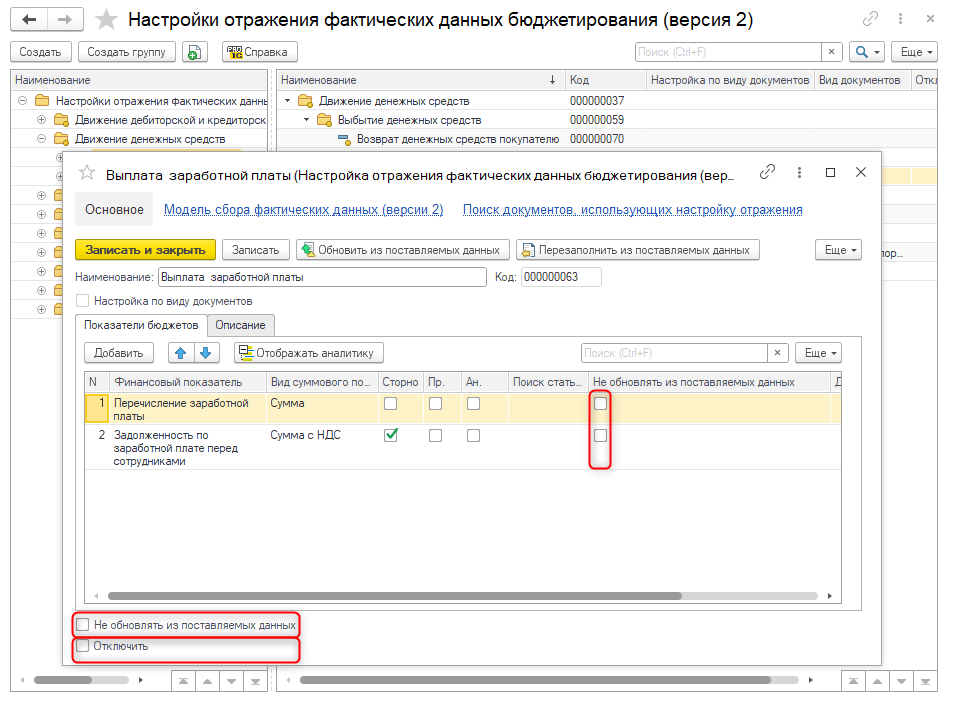Viewport: 956px width, 702px height.
Task: Focus the main Поиск (Ctrl+F) field
Action: coord(728,52)
